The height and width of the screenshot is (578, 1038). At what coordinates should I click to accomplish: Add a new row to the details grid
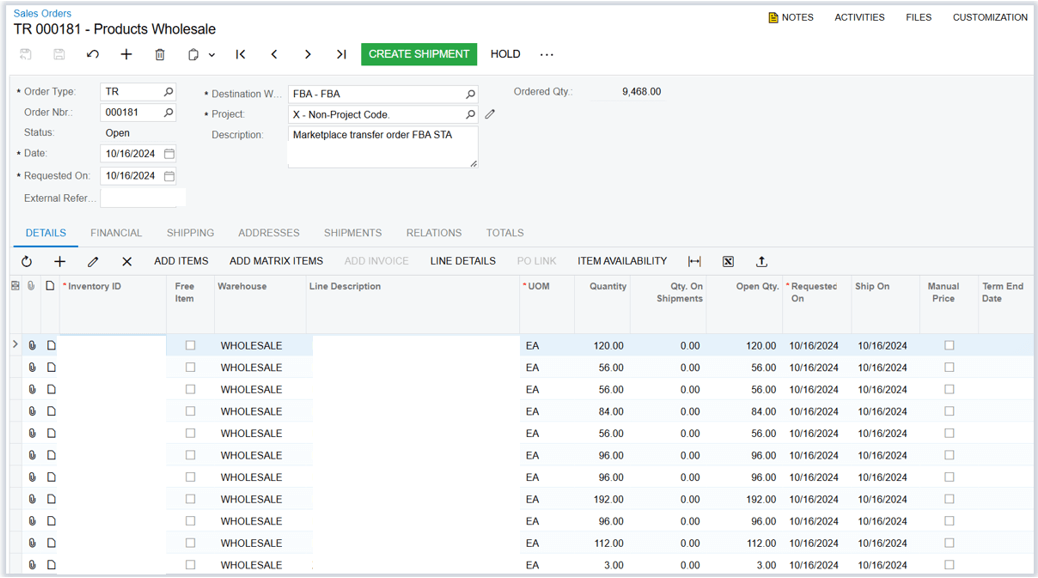click(60, 262)
